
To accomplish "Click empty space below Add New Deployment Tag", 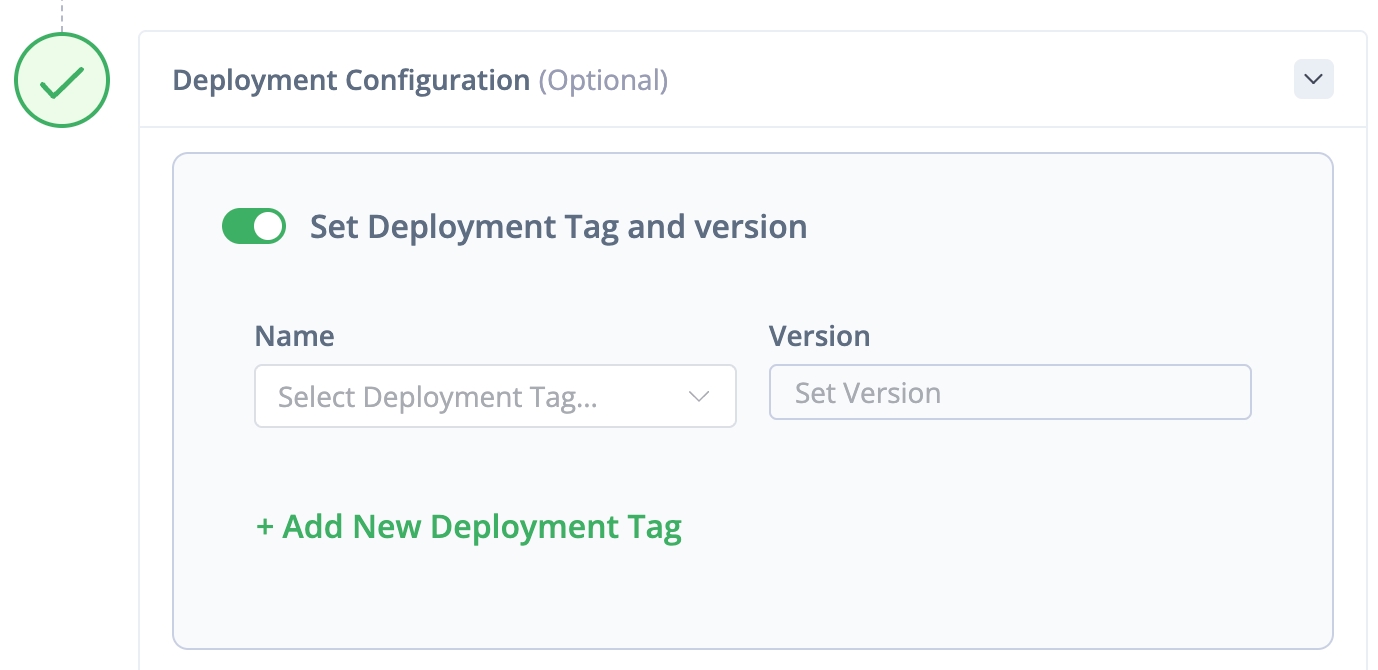I will (750, 596).
